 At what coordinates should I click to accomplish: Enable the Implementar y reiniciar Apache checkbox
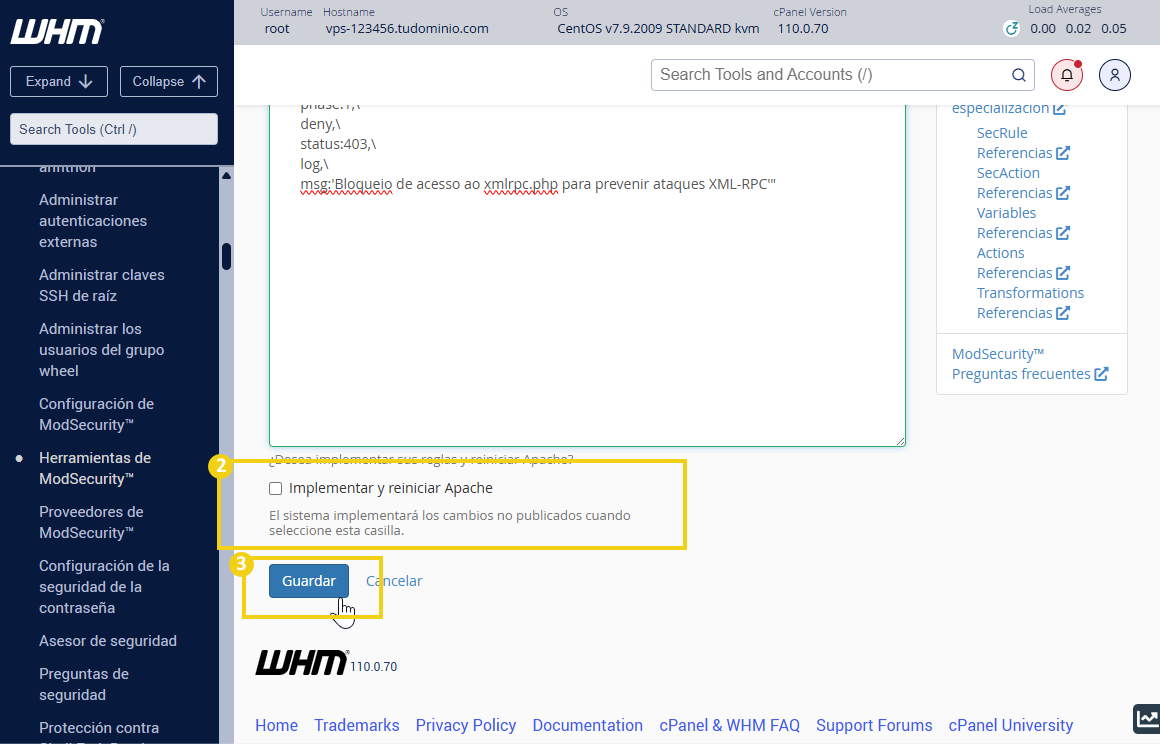coord(276,489)
